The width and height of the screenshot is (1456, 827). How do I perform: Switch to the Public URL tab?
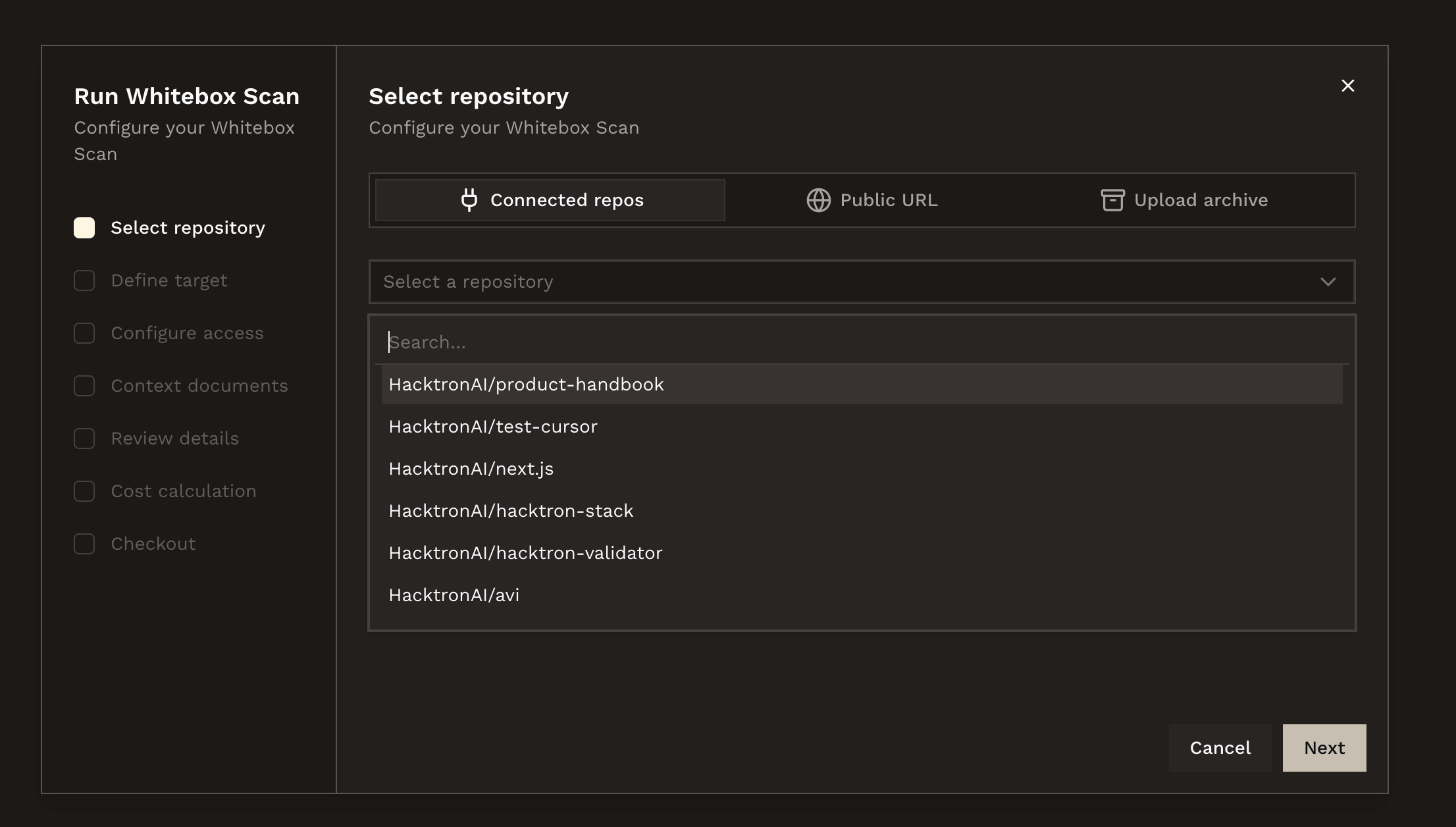tap(872, 200)
